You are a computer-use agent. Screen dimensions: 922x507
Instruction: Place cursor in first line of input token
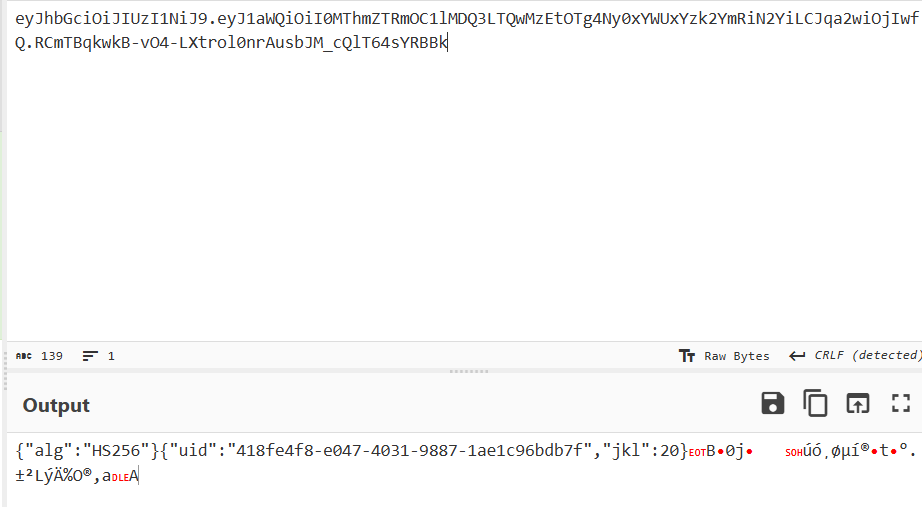tap(467, 19)
